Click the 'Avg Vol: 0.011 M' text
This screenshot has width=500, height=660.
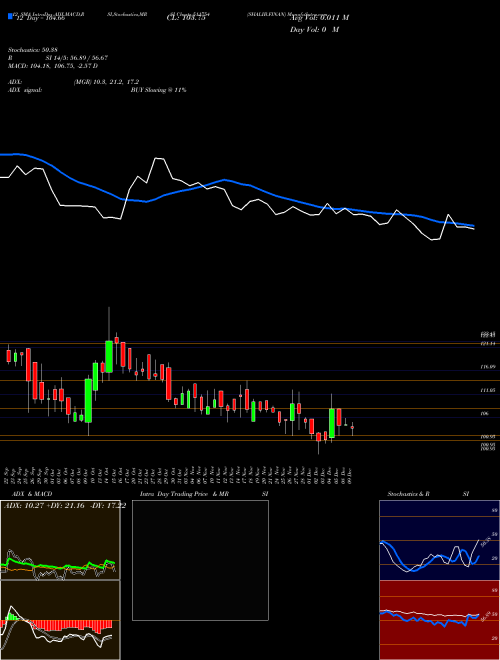pyautogui.click(x=319, y=17)
